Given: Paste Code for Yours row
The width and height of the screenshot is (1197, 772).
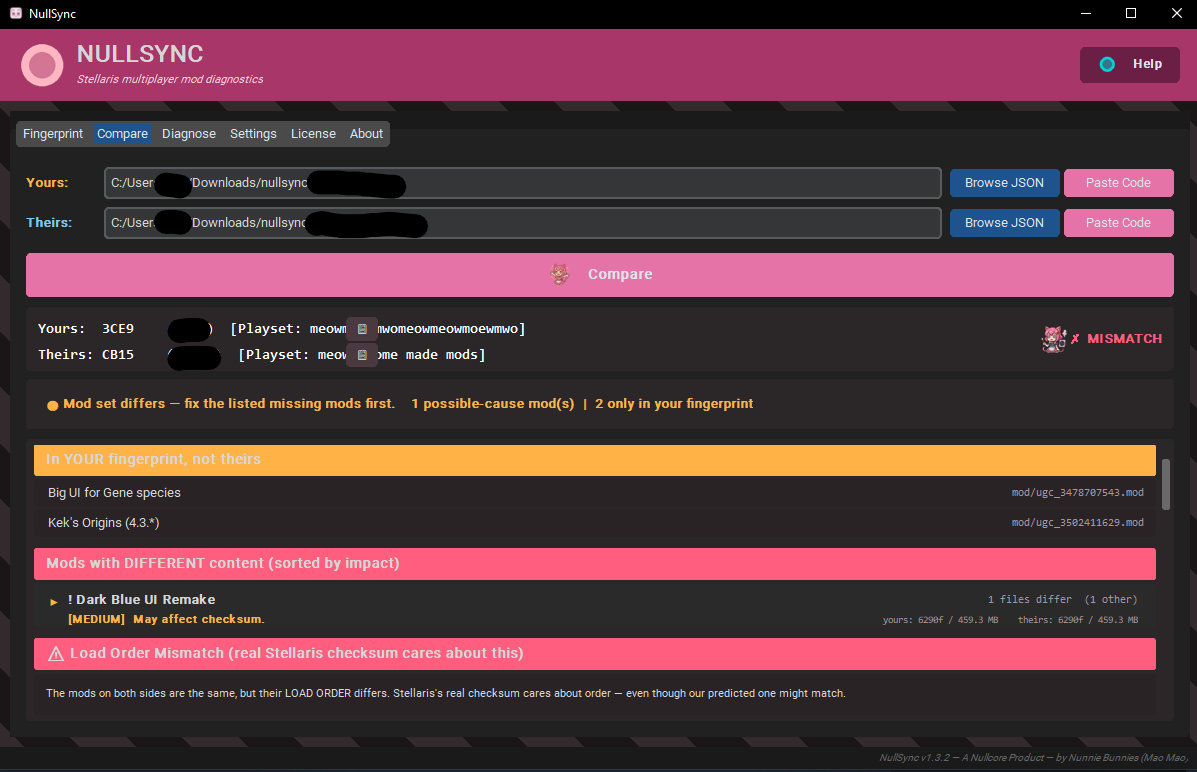Looking at the screenshot, I should pos(1118,183).
